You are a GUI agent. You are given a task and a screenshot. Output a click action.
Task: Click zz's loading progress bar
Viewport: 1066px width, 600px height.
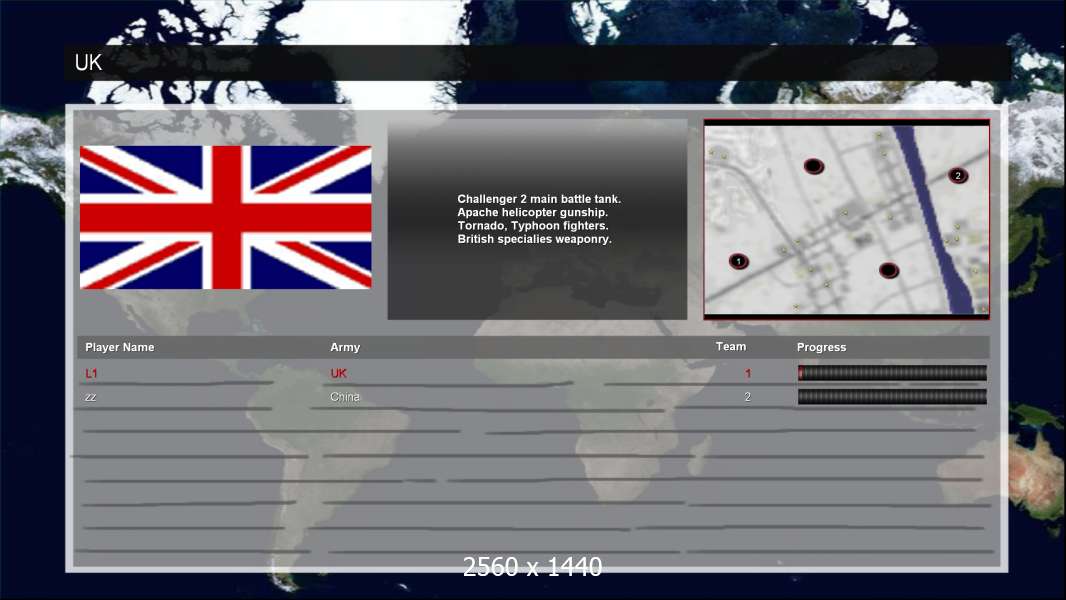(892, 397)
